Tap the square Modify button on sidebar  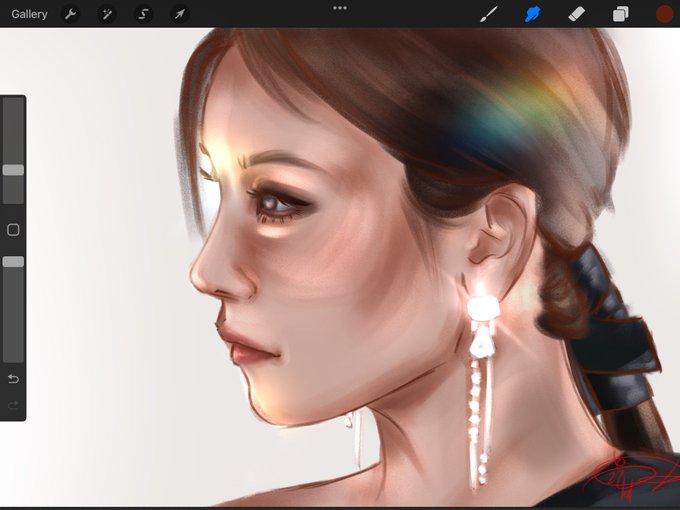(x=13, y=229)
